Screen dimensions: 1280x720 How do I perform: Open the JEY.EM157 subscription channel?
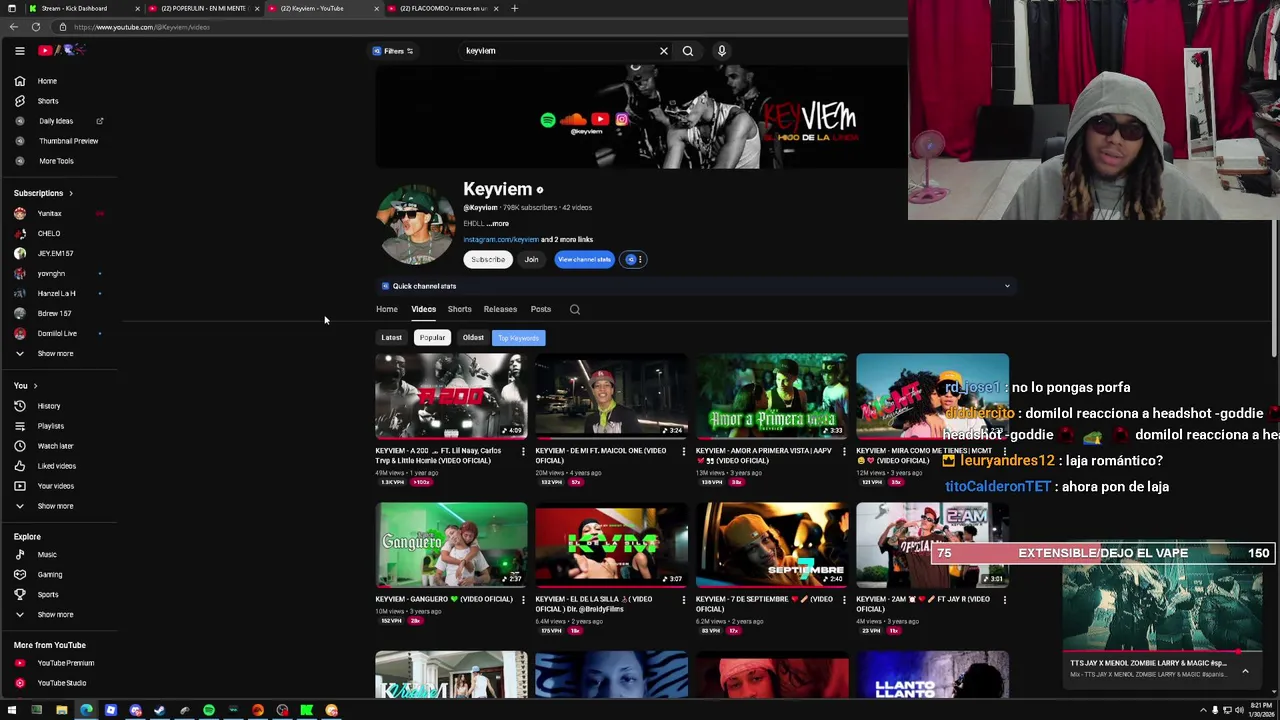tap(55, 253)
